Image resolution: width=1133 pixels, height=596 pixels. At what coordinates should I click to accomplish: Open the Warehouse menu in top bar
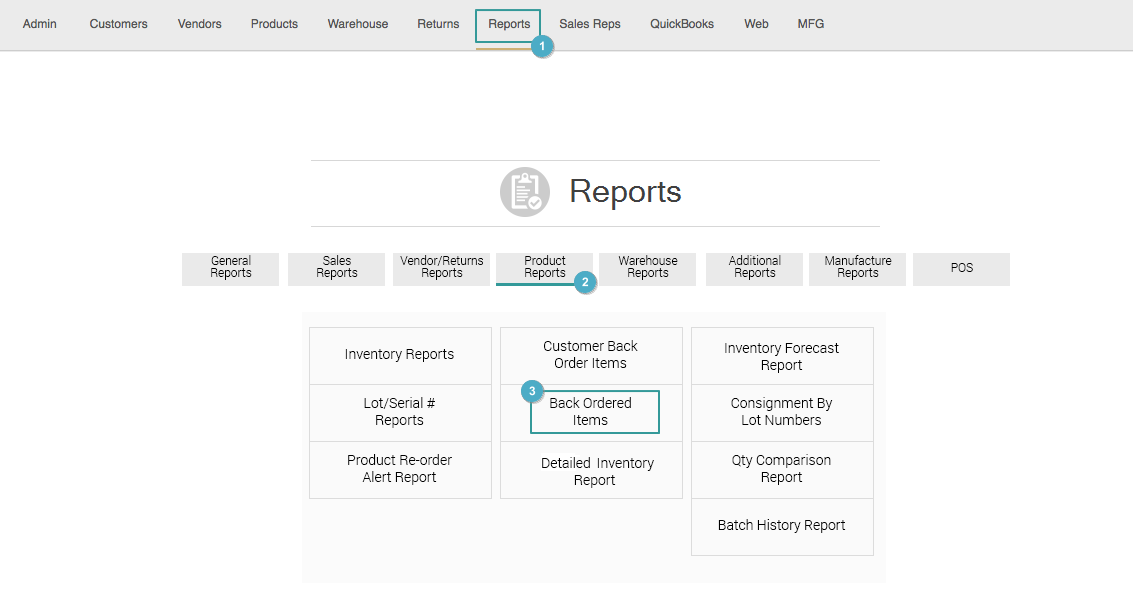(x=357, y=24)
